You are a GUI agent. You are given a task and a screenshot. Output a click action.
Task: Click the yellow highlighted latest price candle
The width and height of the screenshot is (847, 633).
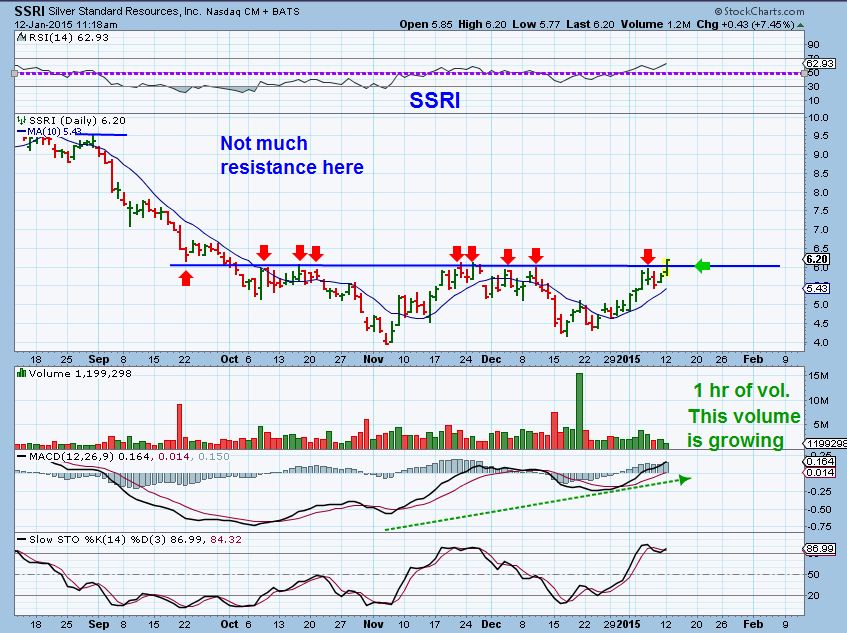(x=667, y=266)
